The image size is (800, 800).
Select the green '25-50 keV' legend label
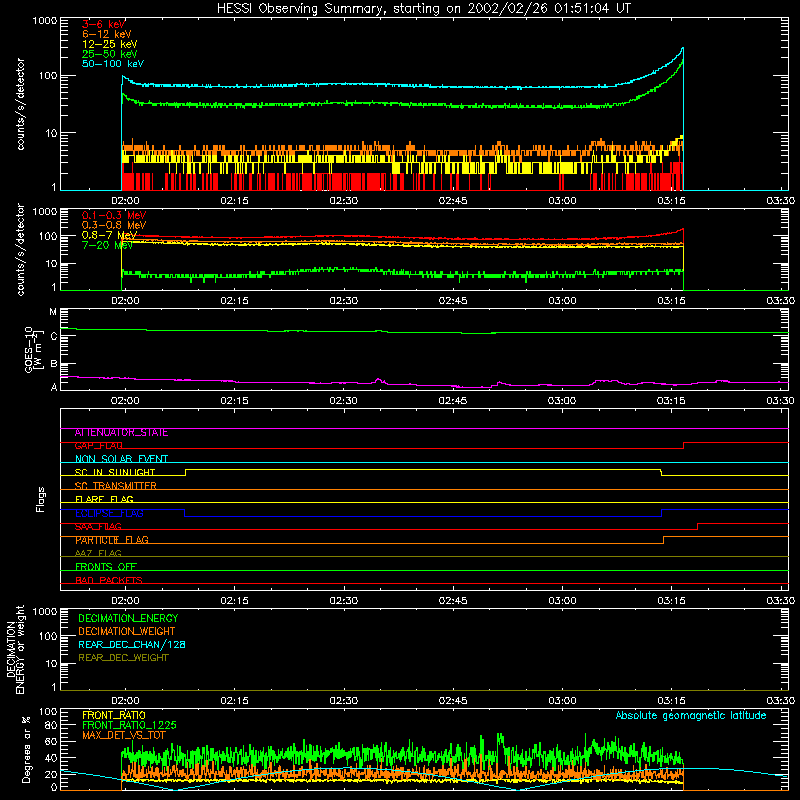click(x=110, y=54)
